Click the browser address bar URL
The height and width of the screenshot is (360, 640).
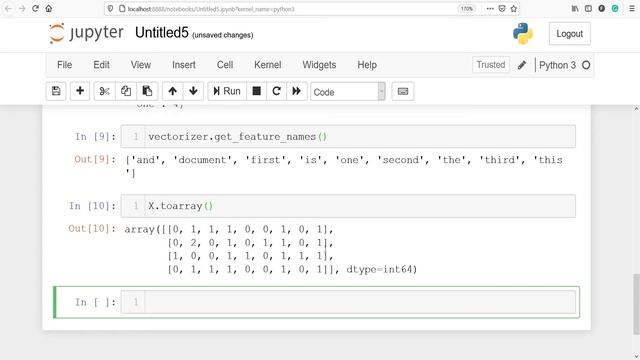(211, 9)
